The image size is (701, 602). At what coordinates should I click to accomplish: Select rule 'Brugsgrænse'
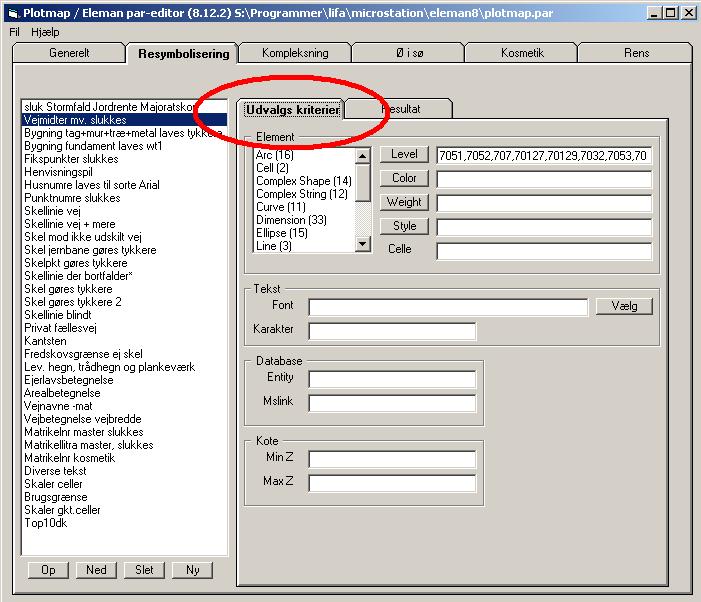124,497
